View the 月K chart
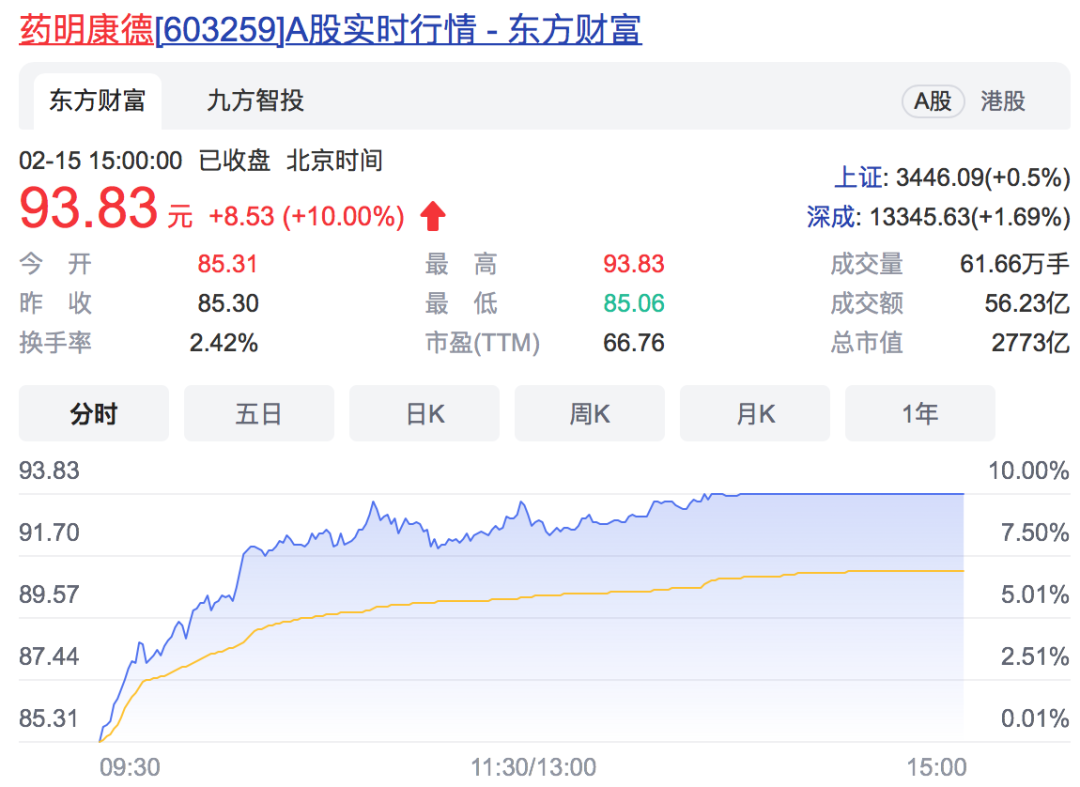Image resolution: width=1080 pixels, height=787 pixels. pyautogui.click(x=755, y=413)
